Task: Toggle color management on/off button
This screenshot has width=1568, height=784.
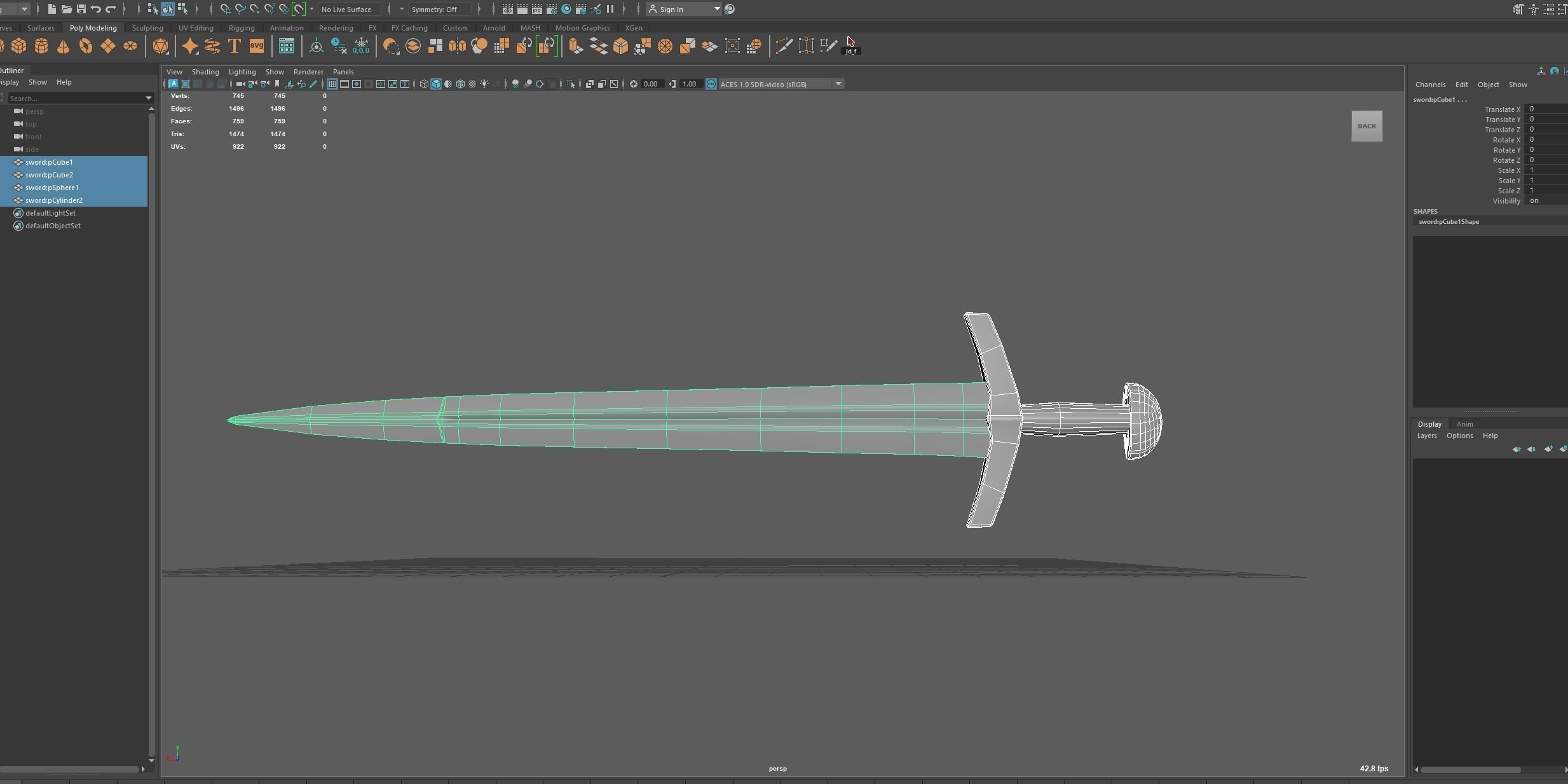Action: (x=711, y=84)
